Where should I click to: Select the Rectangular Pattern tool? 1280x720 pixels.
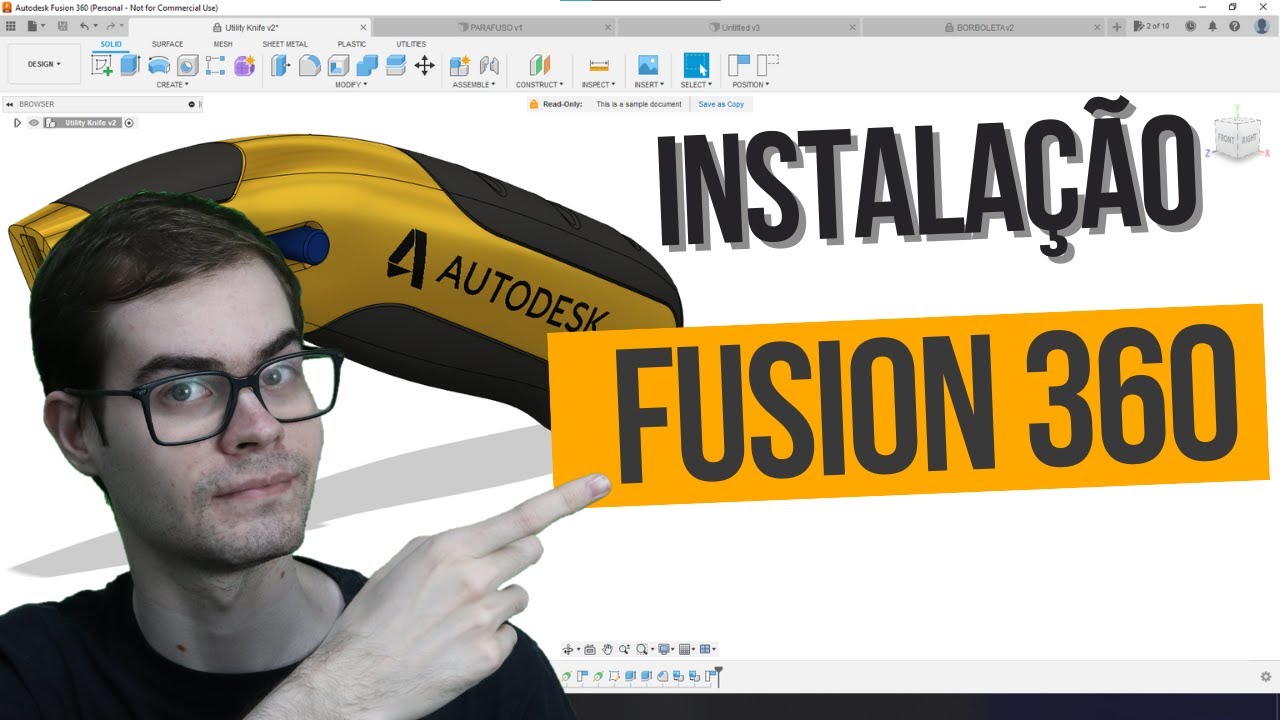(215, 66)
